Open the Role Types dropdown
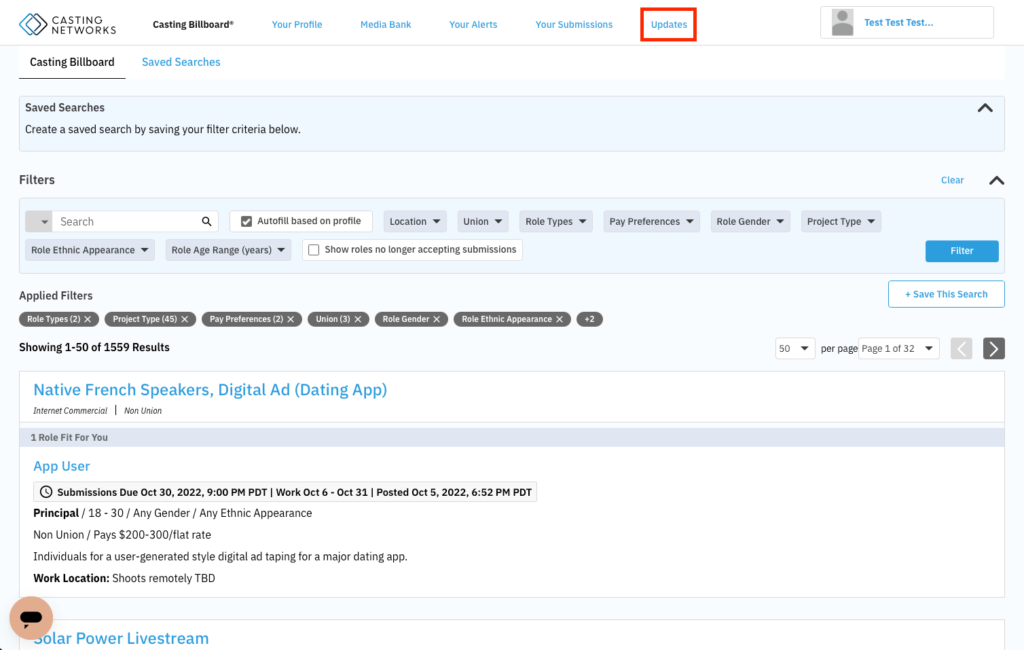Viewport: 1024px width, 650px height. tap(556, 221)
